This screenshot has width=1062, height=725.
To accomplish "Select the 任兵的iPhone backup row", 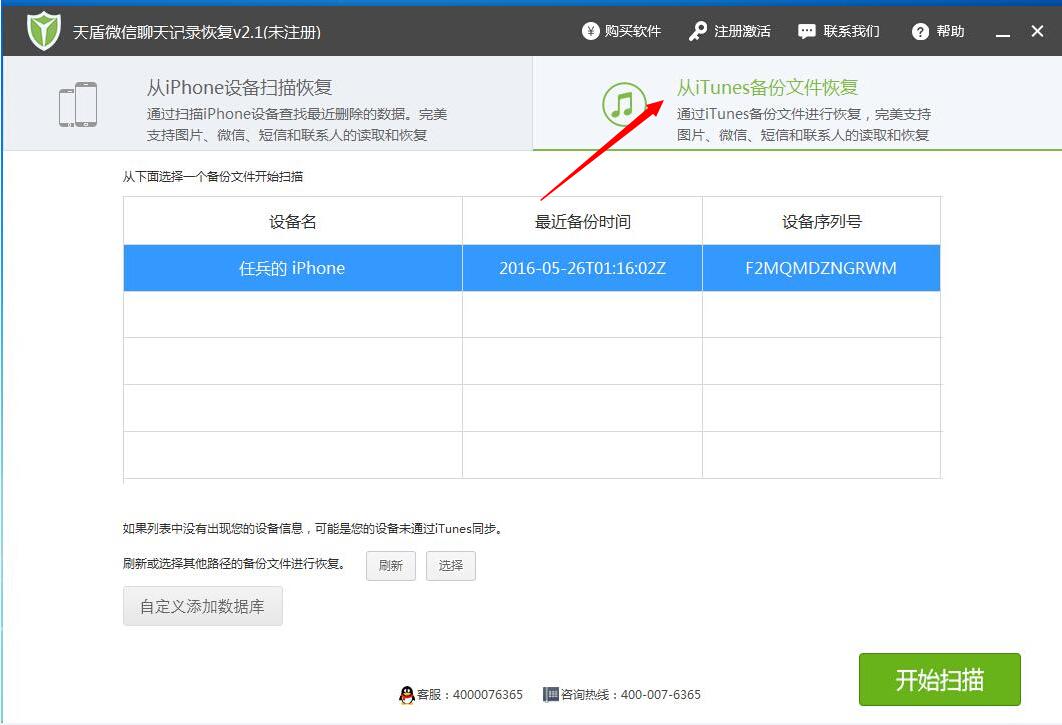I will 291,268.
